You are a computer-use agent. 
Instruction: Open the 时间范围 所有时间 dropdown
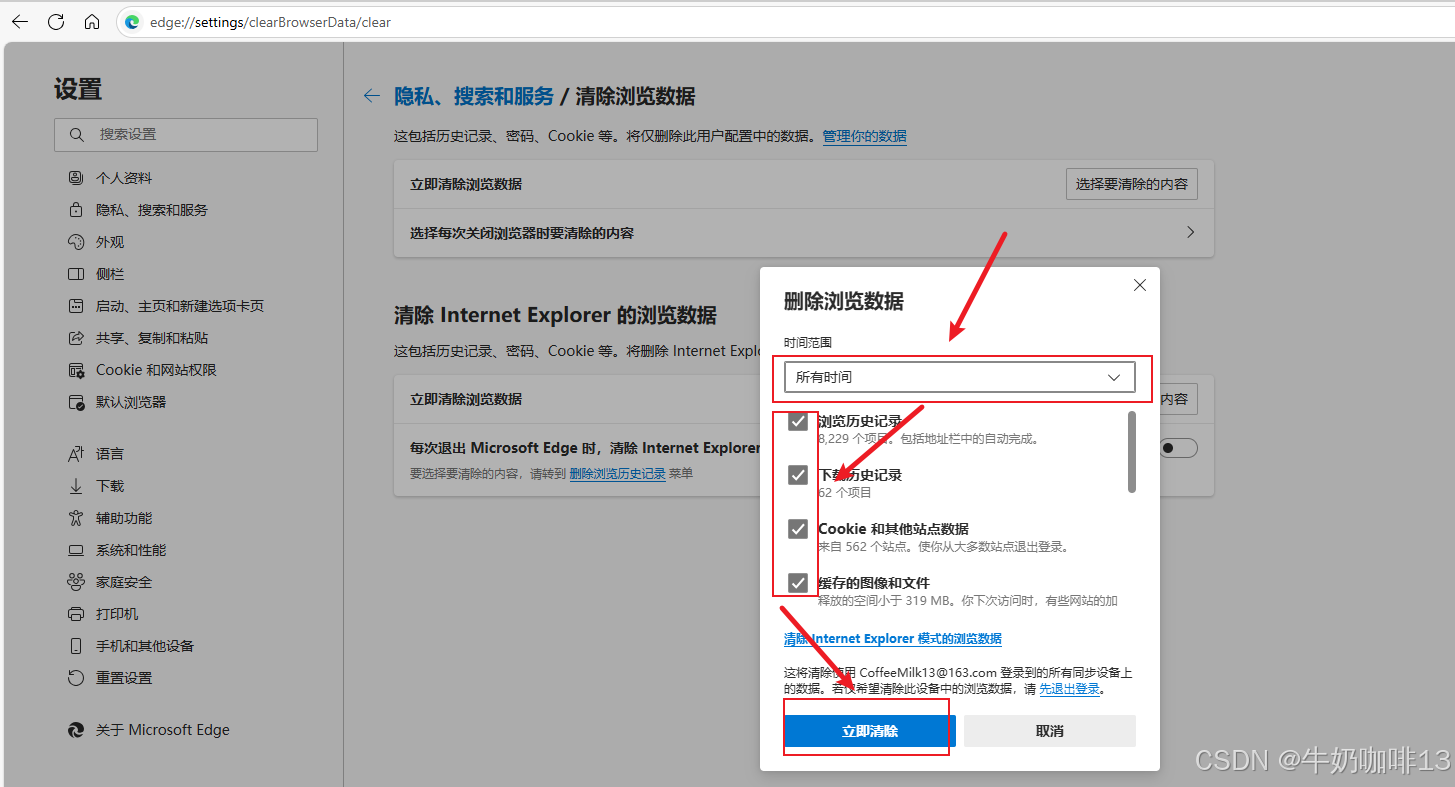960,377
